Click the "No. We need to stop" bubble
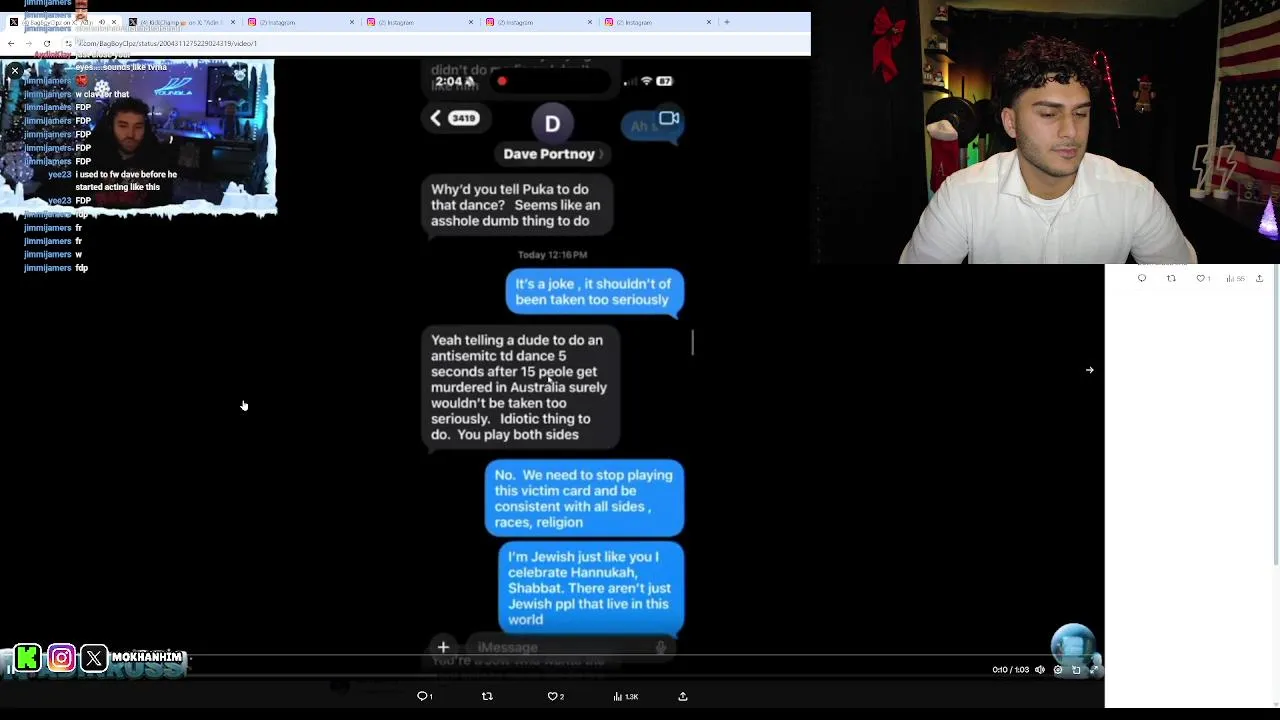The image size is (1280, 720). [584, 498]
